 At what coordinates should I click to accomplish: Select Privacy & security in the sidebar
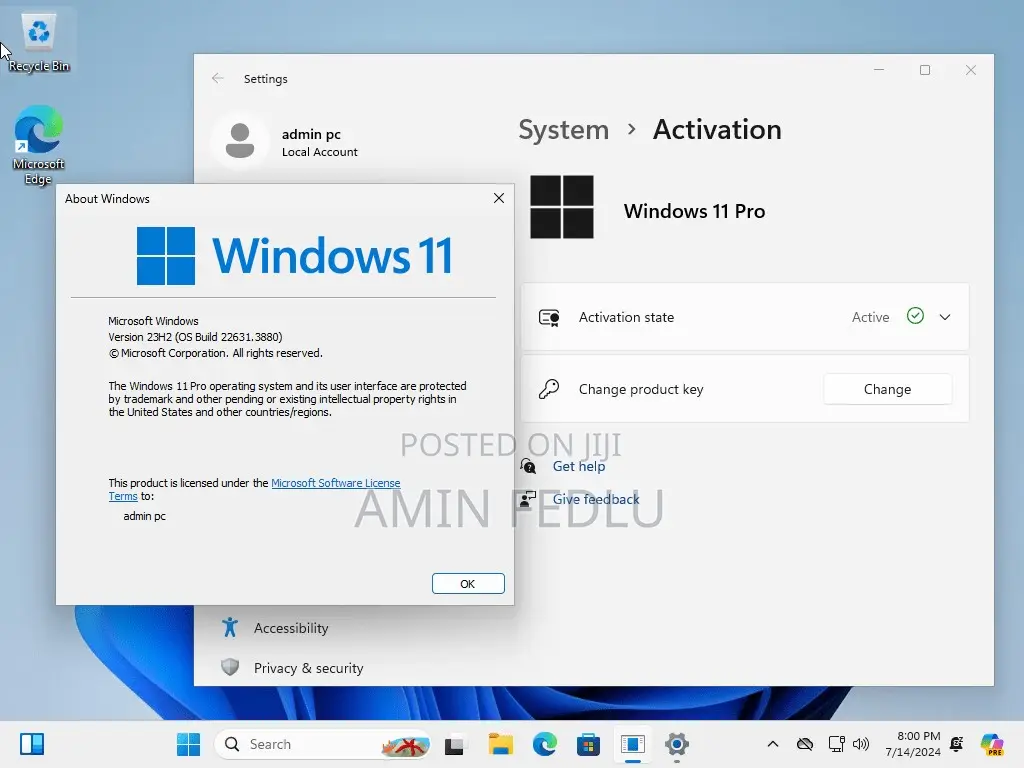pyautogui.click(x=310, y=668)
